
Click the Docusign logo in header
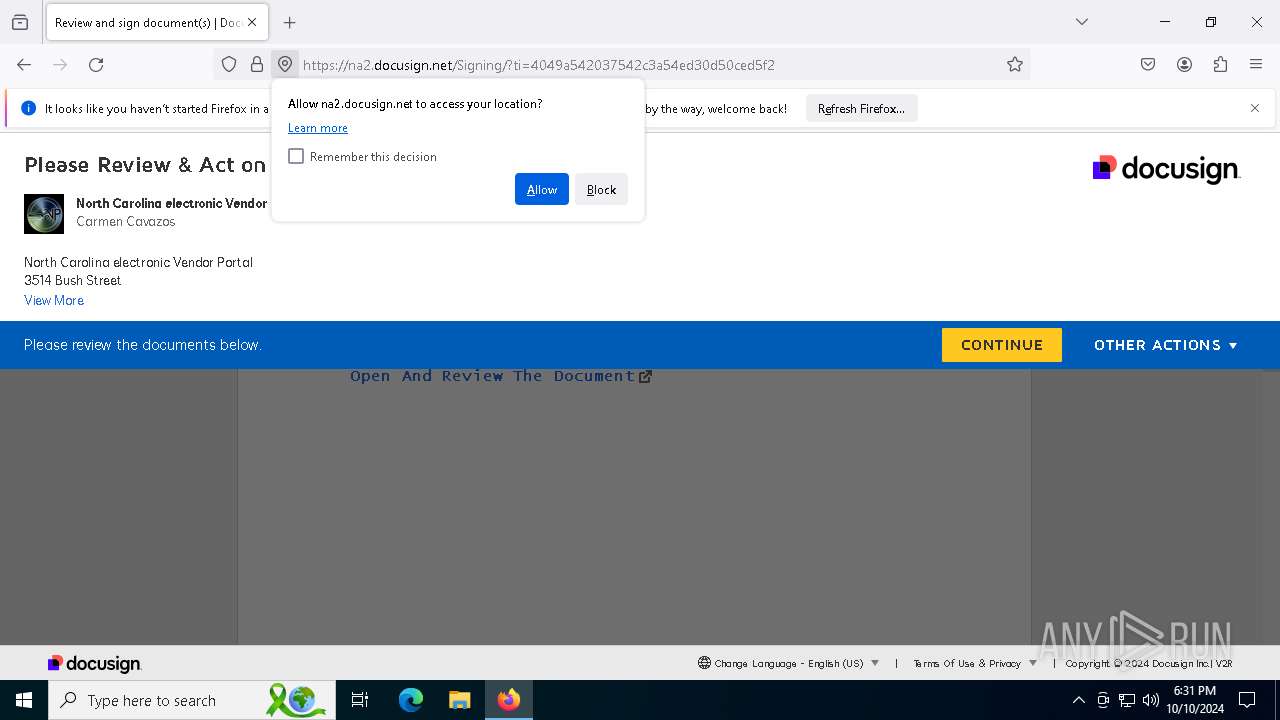[1166, 169]
